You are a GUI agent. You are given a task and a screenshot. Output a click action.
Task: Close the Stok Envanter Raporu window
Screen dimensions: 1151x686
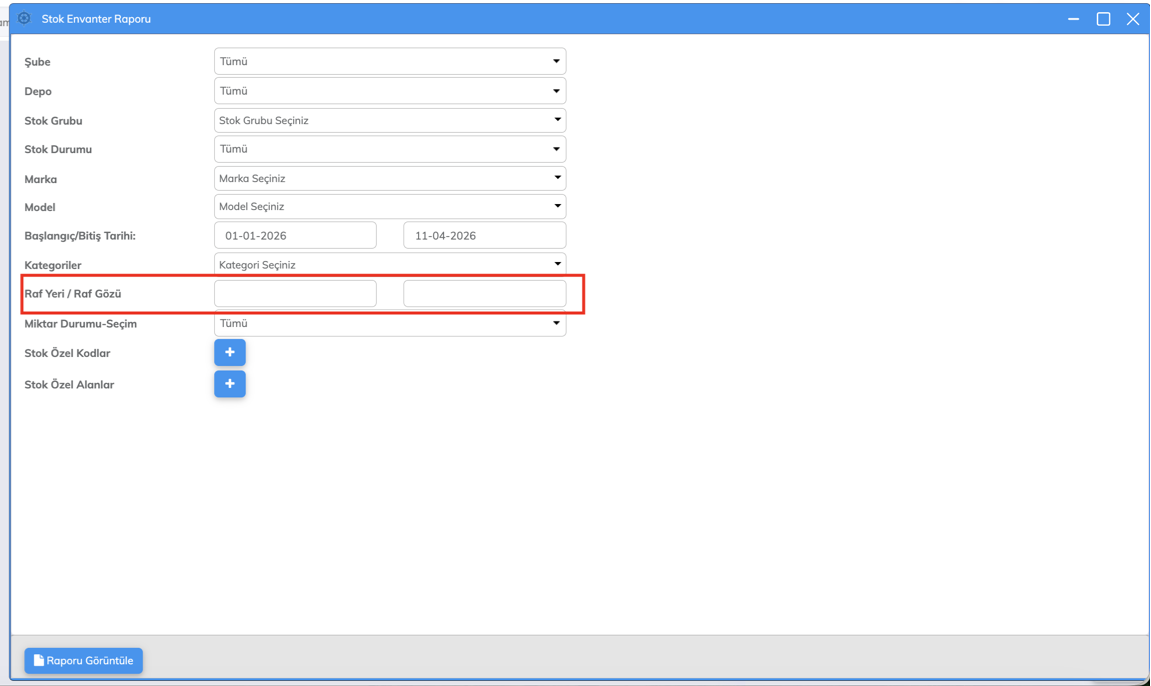pos(1133,19)
